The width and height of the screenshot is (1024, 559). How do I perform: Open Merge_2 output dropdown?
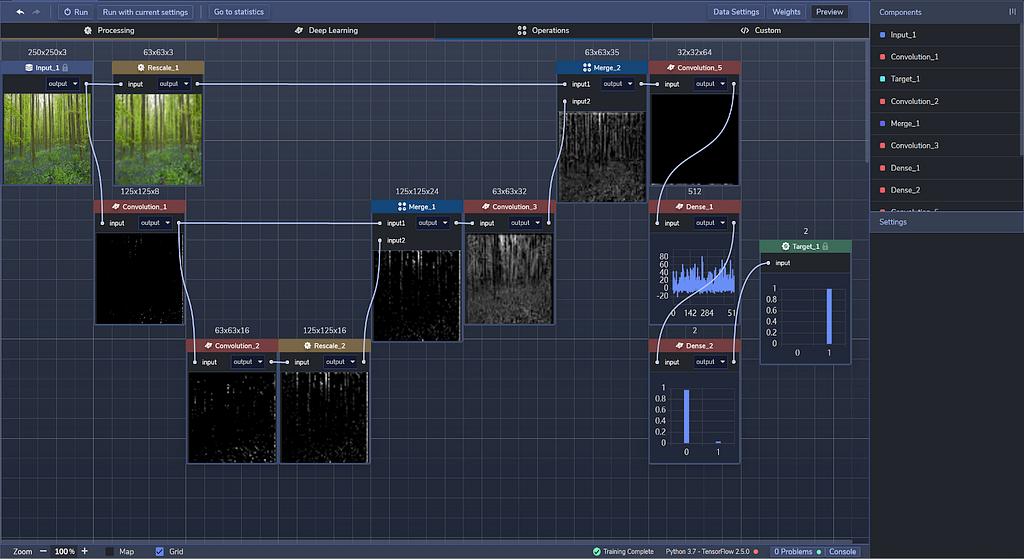point(618,84)
